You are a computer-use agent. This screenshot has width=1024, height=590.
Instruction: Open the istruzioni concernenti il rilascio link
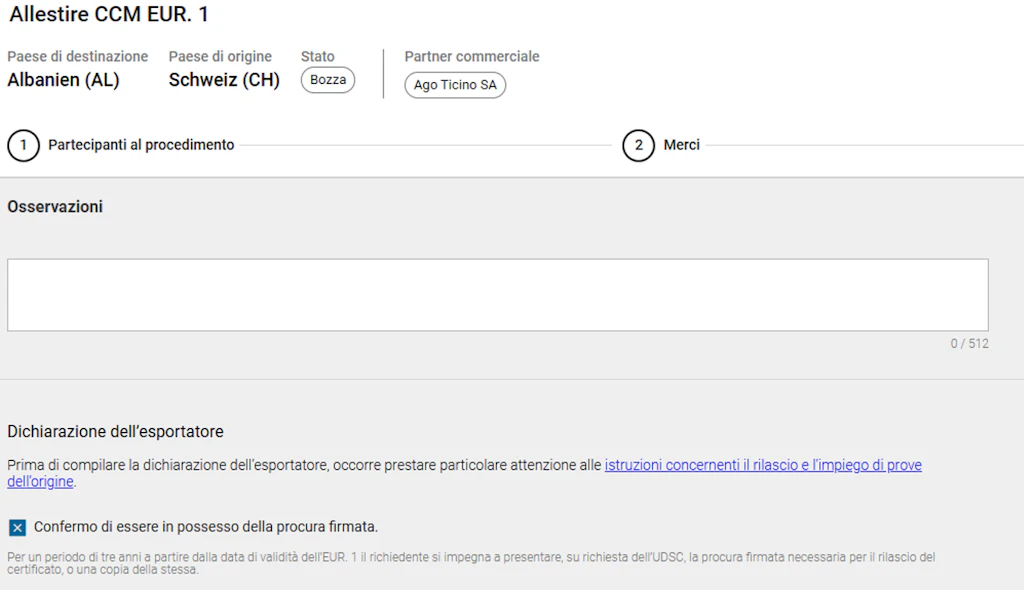click(x=762, y=465)
